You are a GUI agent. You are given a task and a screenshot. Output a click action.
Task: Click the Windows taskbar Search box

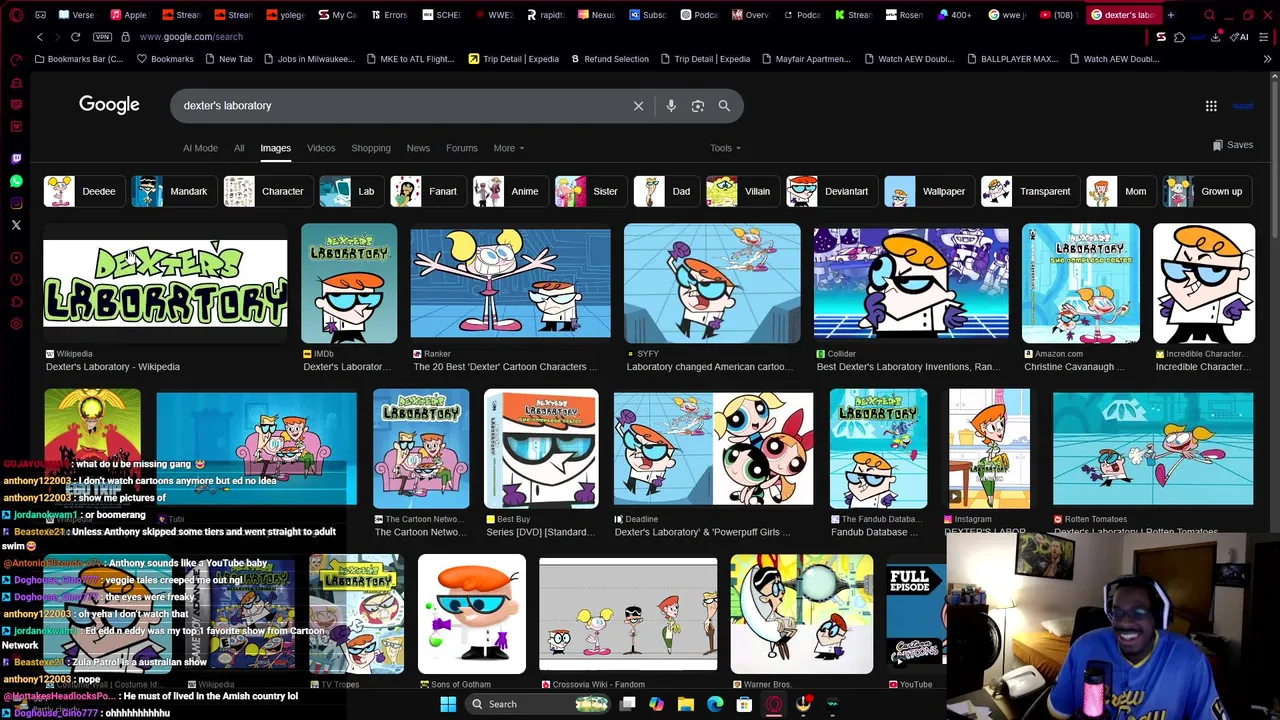(x=539, y=704)
